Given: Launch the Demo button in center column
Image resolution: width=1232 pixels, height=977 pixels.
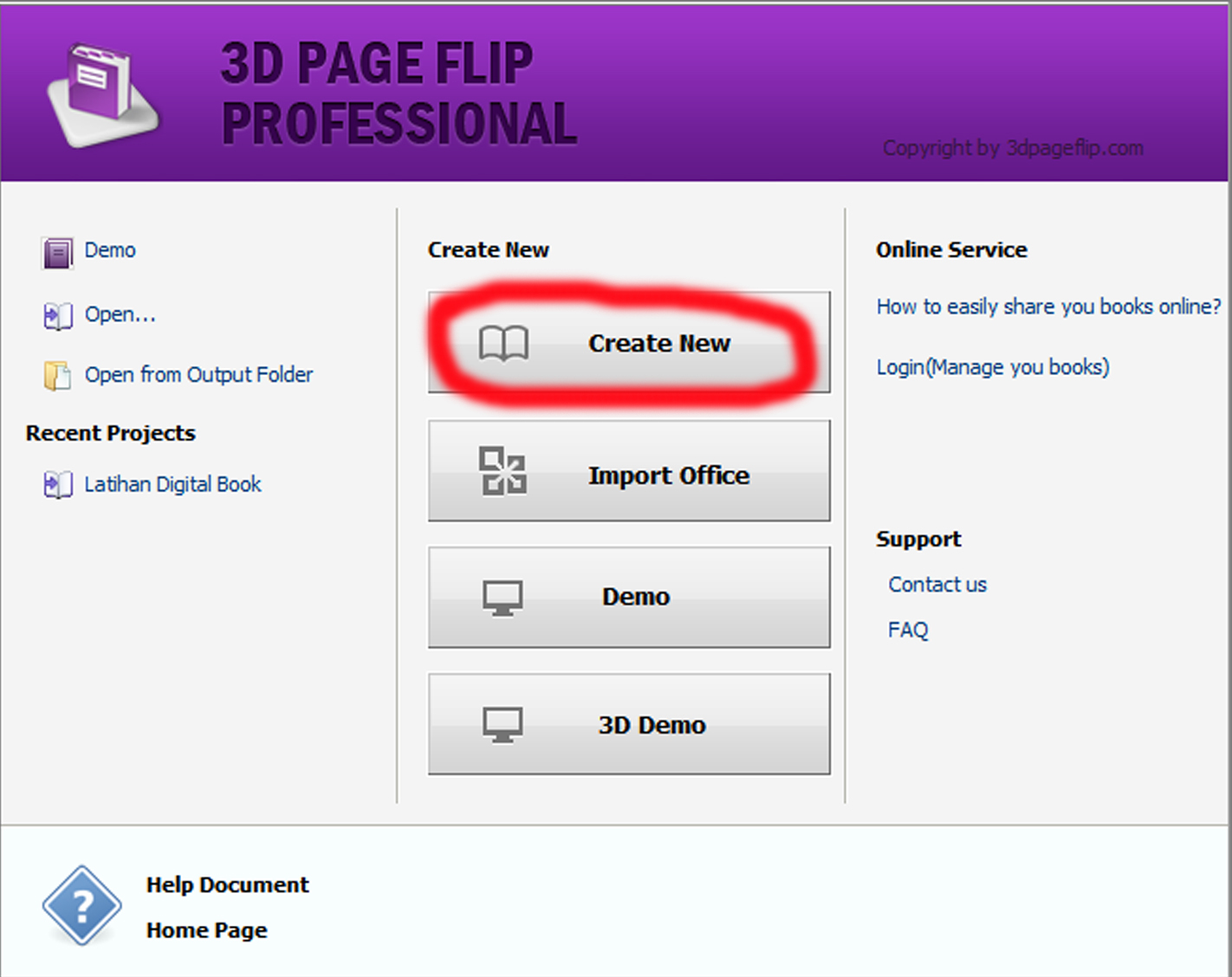Looking at the screenshot, I should [629, 597].
